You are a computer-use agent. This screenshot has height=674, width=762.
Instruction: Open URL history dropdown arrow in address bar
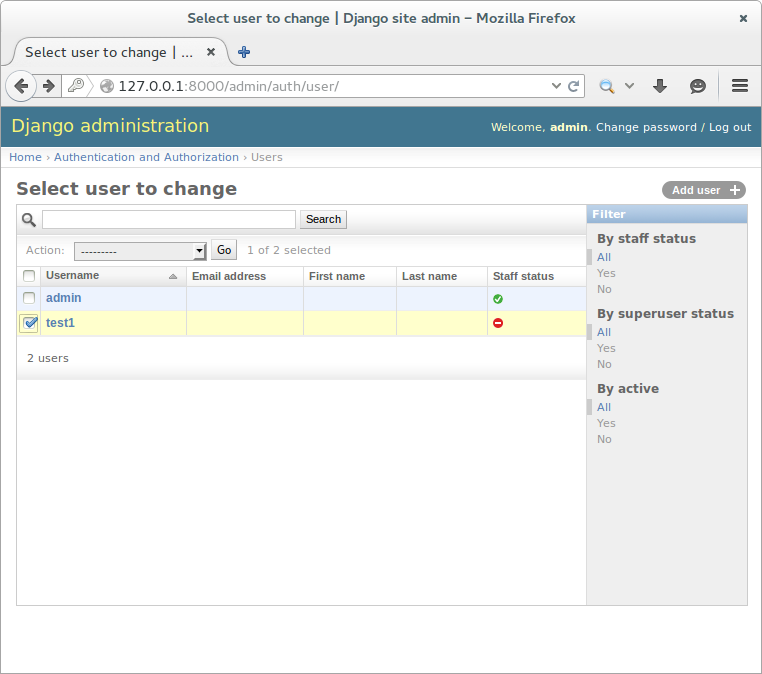click(x=556, y=86)
